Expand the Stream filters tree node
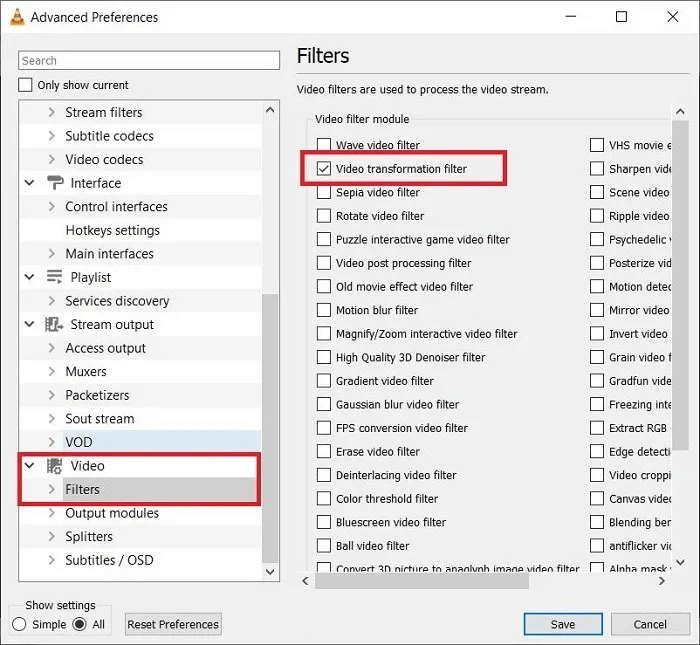700x645 pixels. [x=51, y=112]
